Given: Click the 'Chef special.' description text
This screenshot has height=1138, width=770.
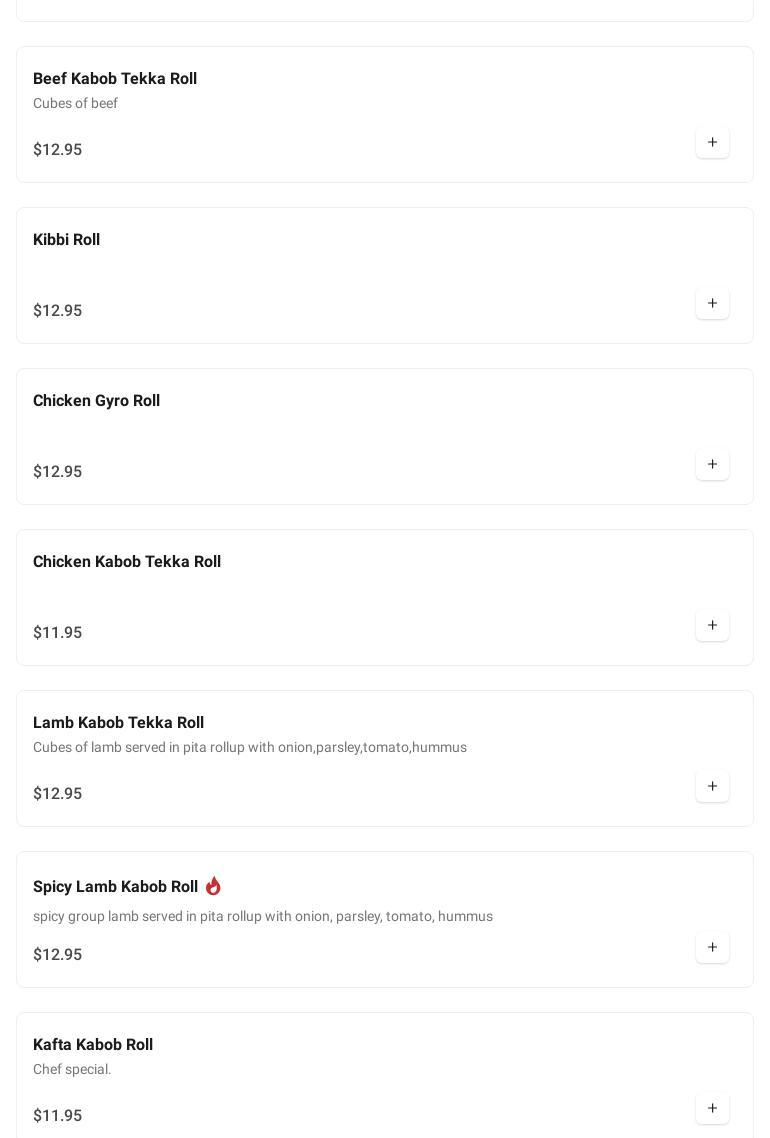Looking at the screenshot, I should pos(72,1070).
